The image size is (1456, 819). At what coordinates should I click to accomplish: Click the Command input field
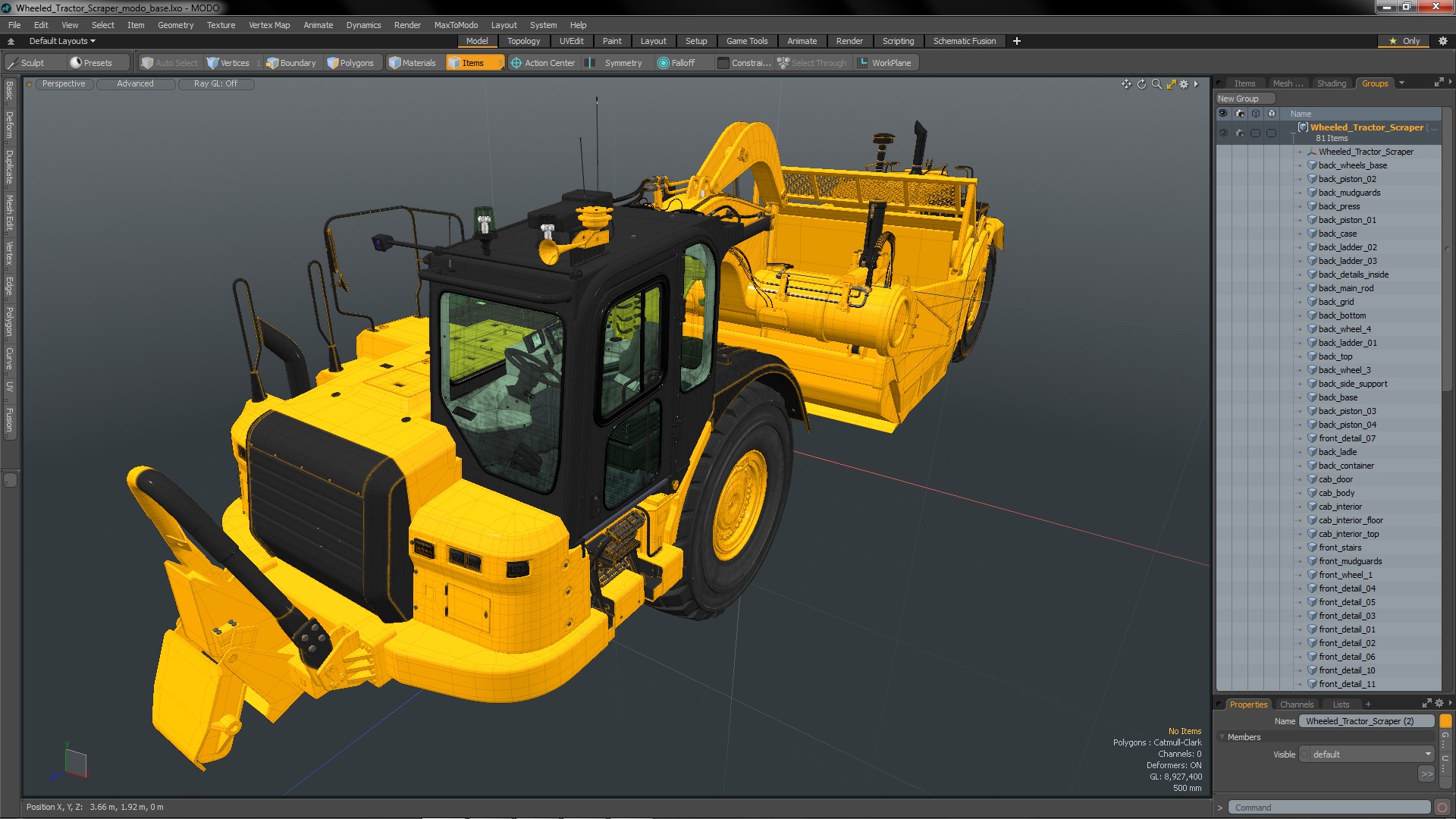[1329, 808]
